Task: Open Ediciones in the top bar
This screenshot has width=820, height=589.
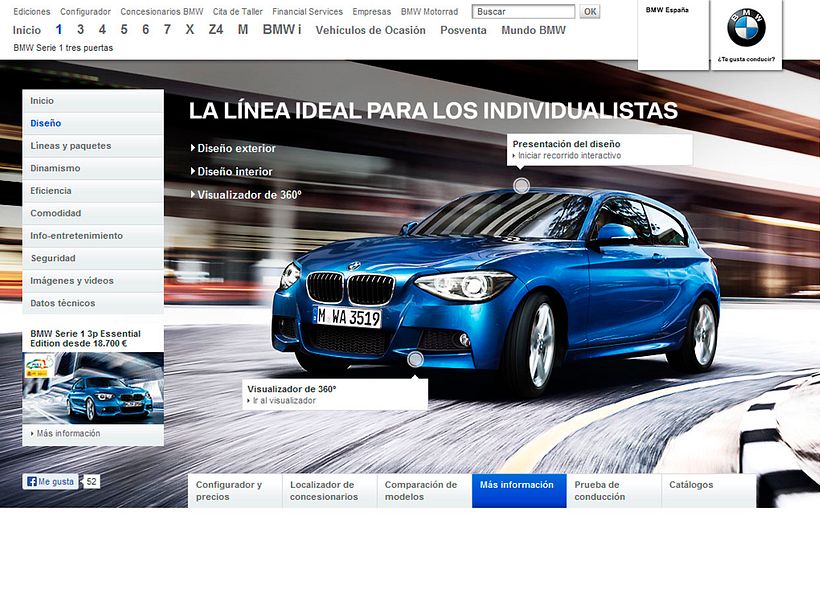Action: coord(32,12)
